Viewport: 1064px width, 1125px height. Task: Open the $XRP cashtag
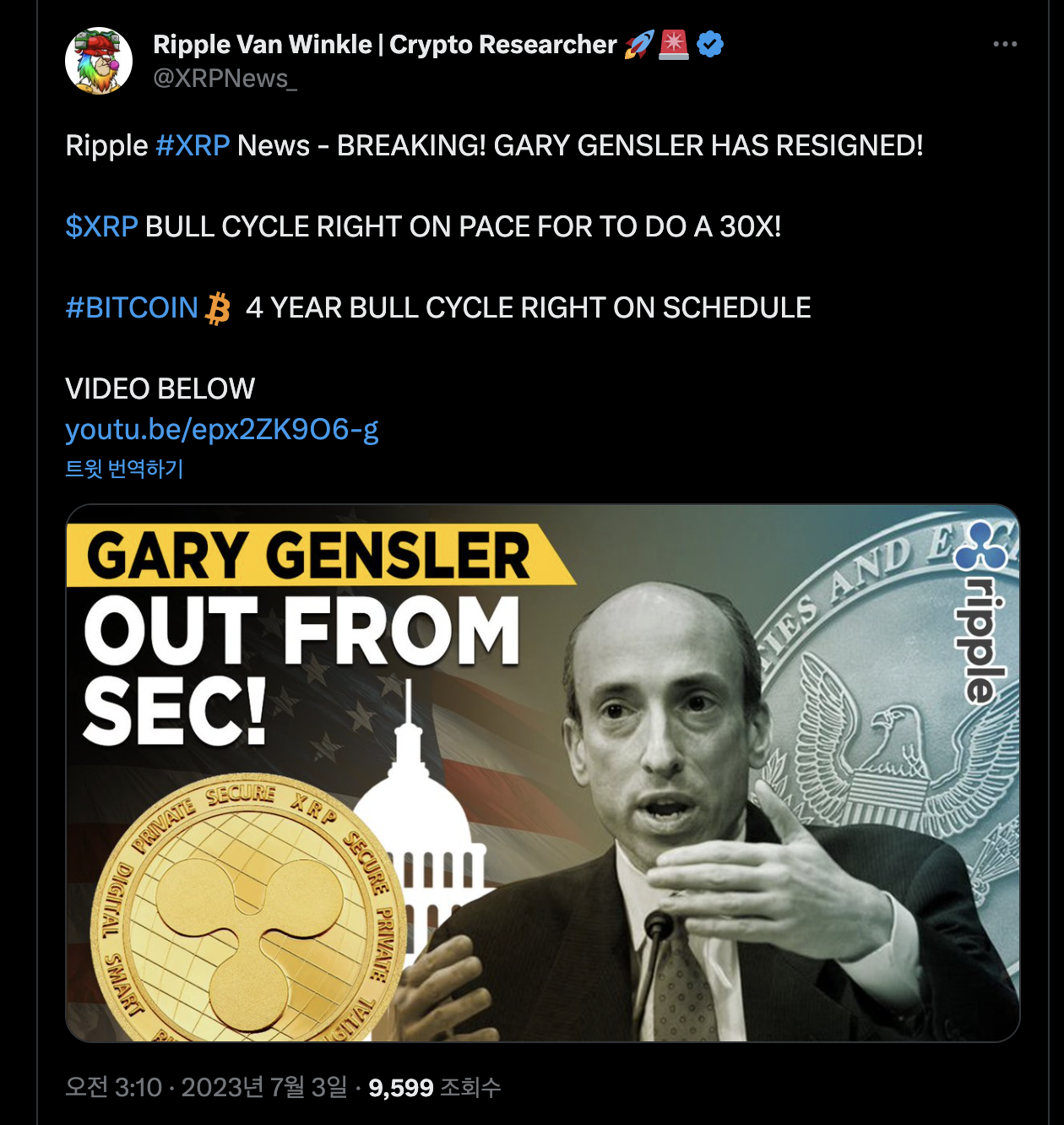(101, 226)
